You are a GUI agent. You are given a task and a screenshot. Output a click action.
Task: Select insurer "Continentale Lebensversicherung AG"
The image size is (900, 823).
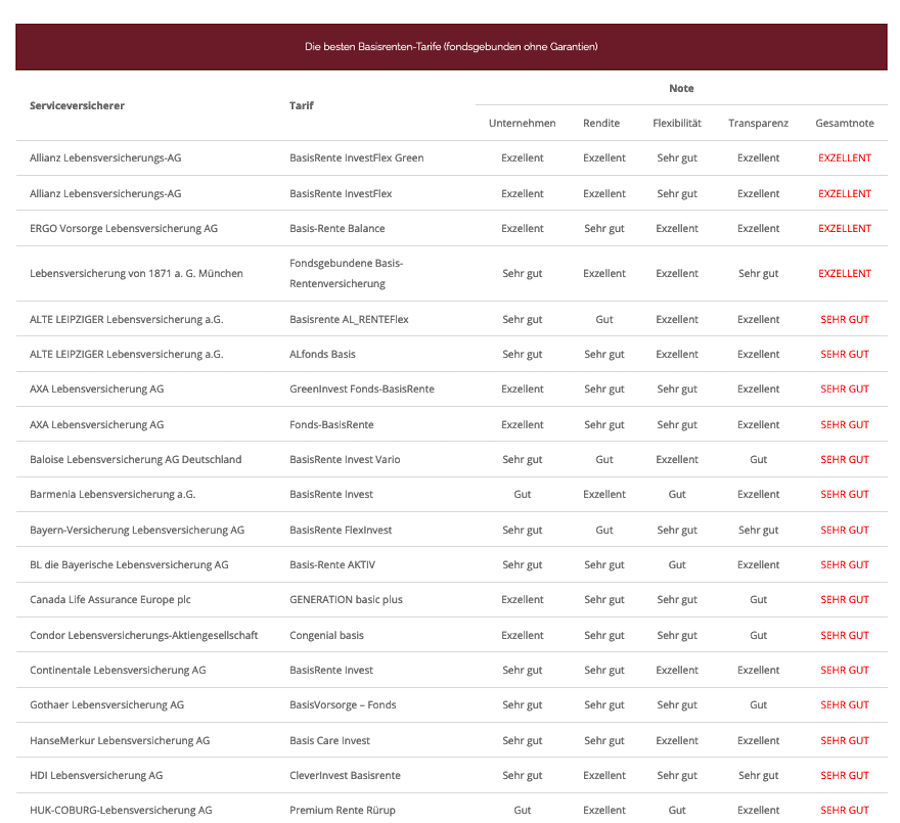pos(118,670)
